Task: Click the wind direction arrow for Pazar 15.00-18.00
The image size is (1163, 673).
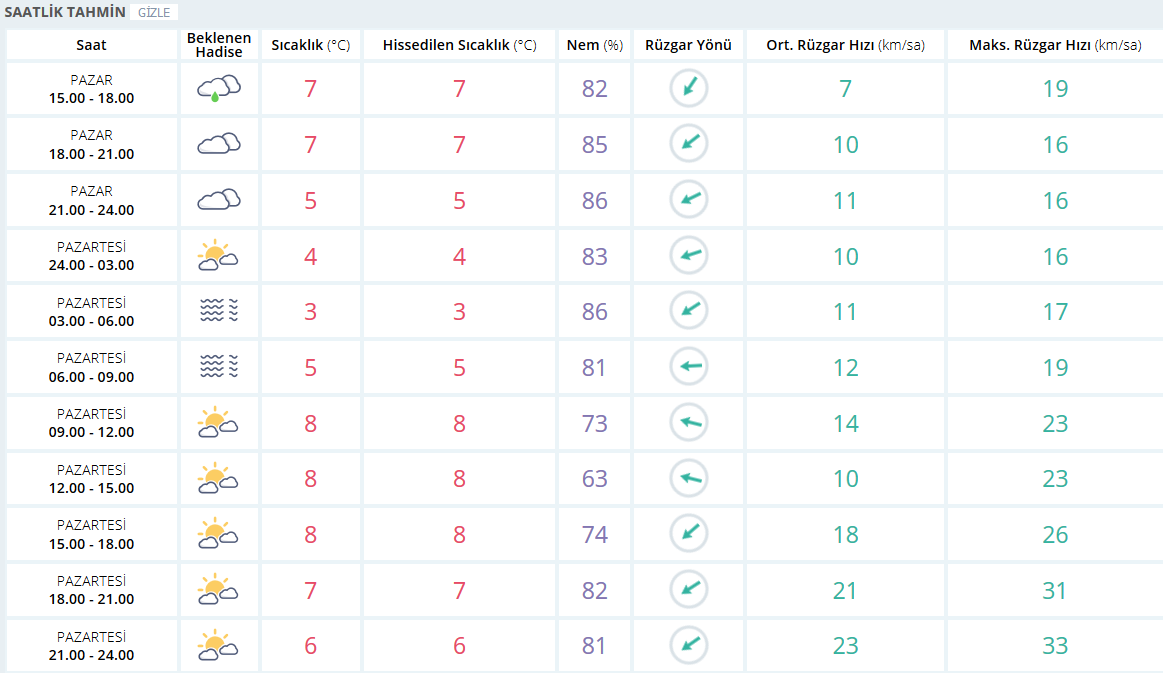Action: 688,88
